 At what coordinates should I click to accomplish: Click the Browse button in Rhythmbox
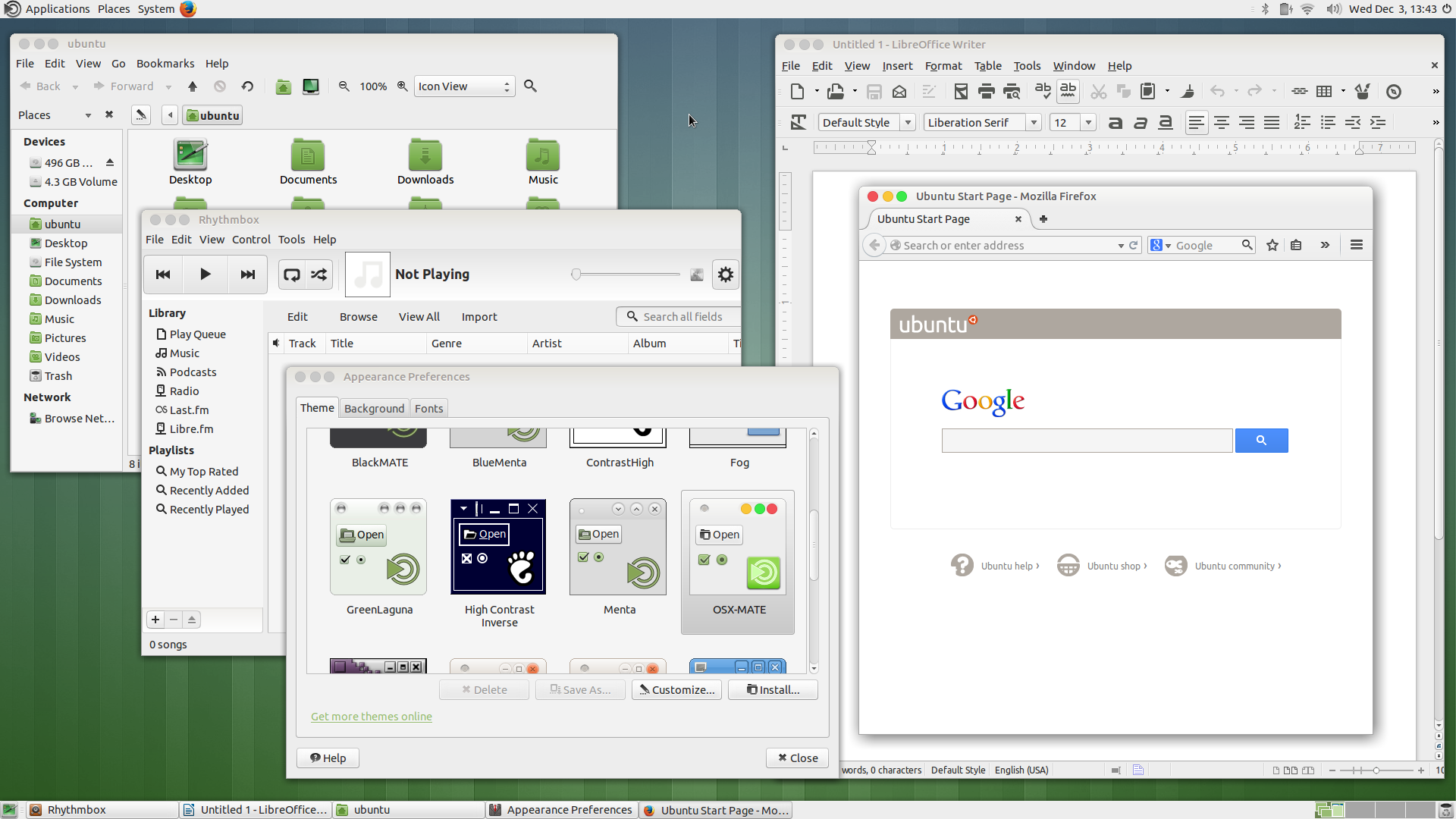358,316
